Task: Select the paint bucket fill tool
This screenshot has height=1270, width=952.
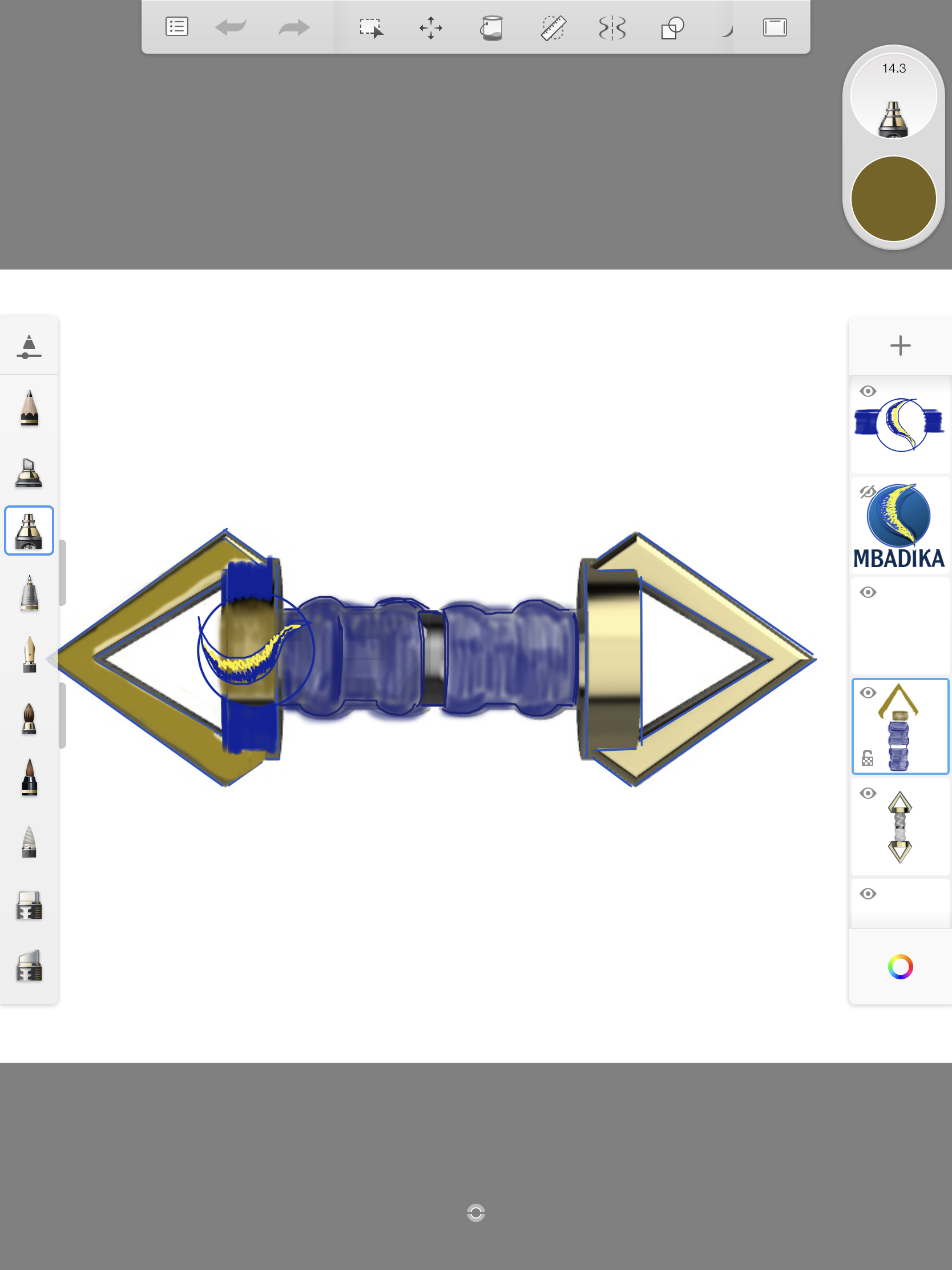Action: click(491, 27)
